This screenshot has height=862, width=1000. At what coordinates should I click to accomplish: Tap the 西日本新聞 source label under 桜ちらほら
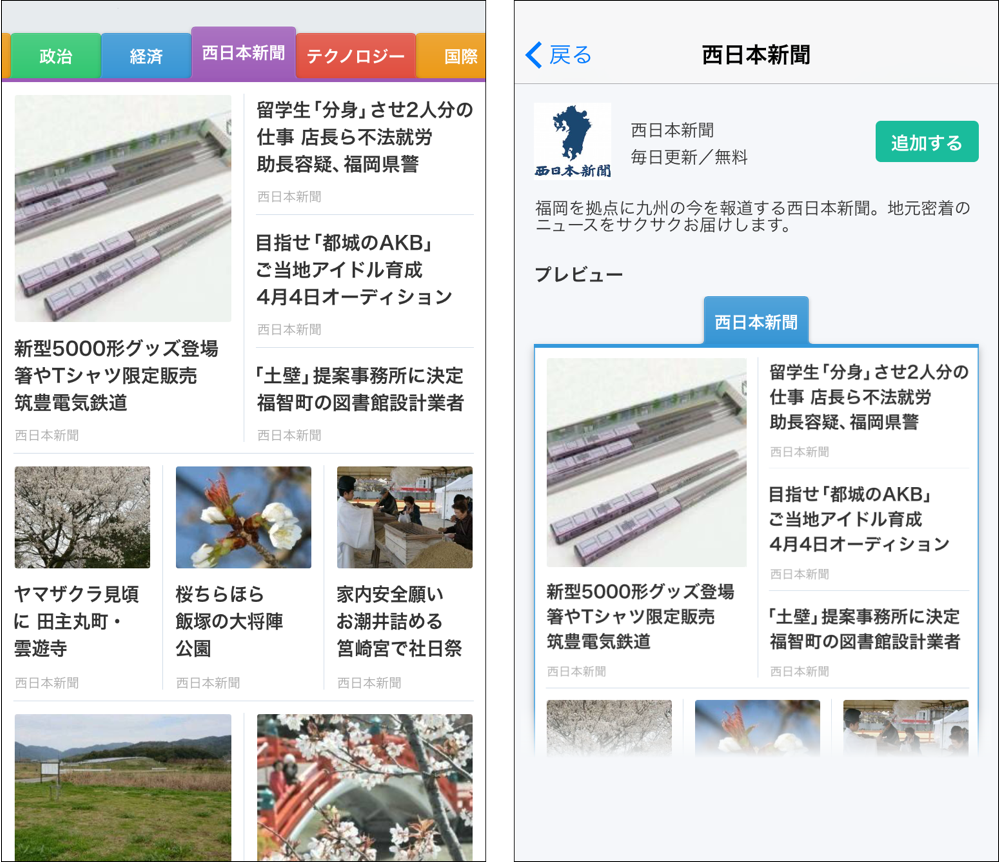(x=208, y=683)
